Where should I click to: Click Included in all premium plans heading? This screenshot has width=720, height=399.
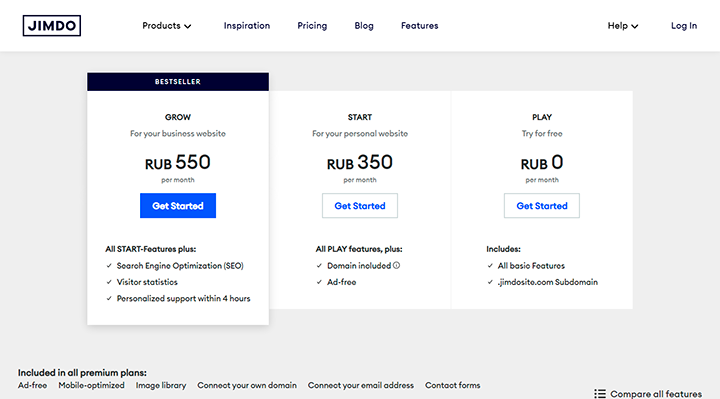[82, 373]
